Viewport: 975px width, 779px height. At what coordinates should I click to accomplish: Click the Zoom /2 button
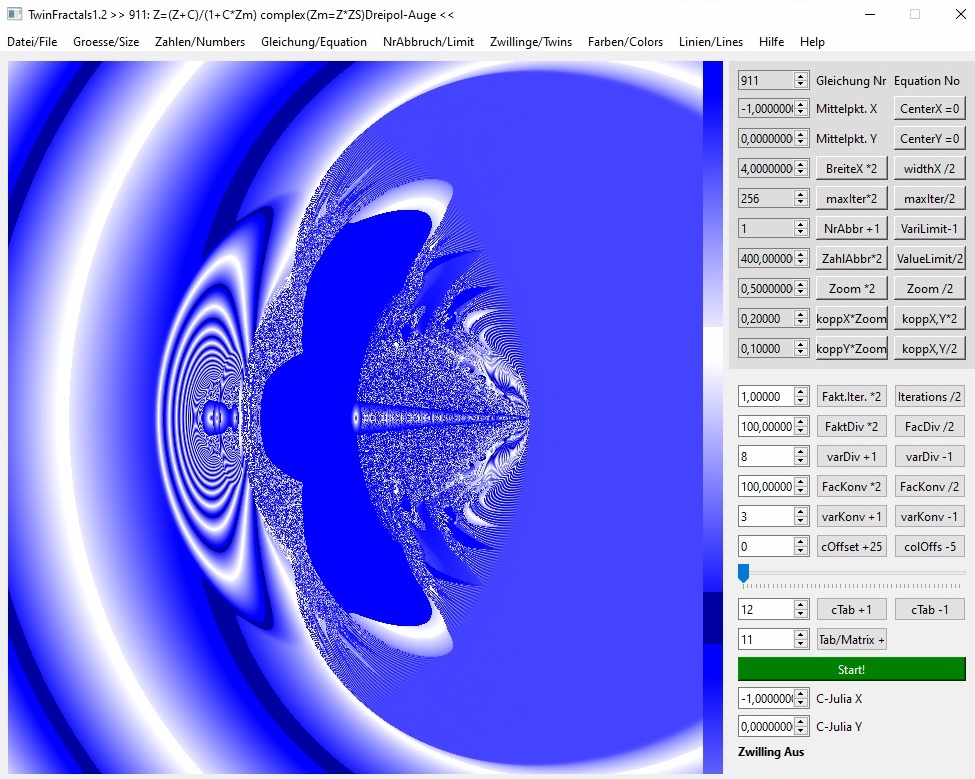(930, 288)
